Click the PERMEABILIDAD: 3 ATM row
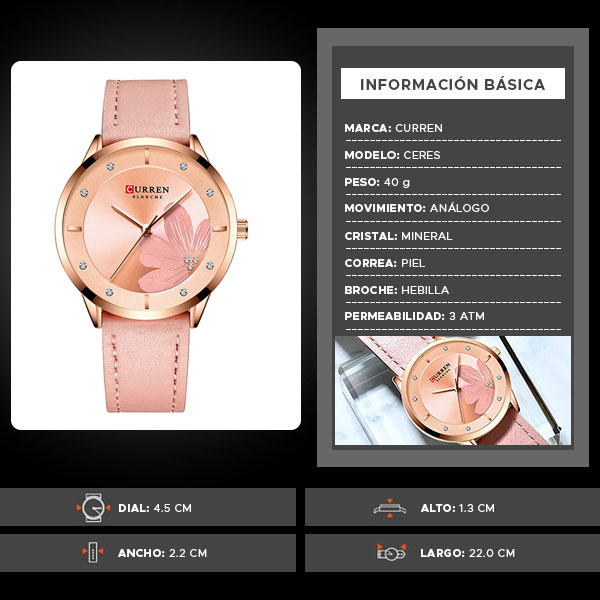This screenshot has width=600, height=600. point(453,316)
